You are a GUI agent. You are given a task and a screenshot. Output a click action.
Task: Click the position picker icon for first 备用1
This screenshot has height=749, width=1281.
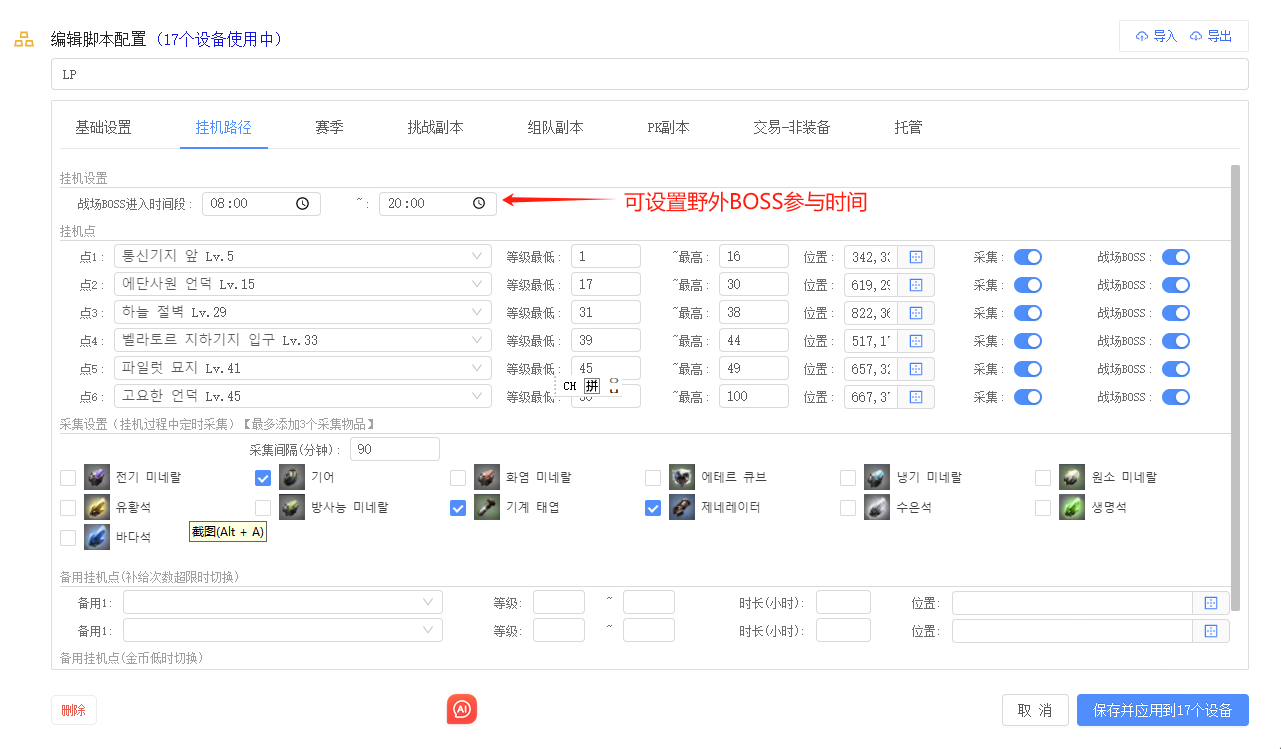tap(1210, 603)
